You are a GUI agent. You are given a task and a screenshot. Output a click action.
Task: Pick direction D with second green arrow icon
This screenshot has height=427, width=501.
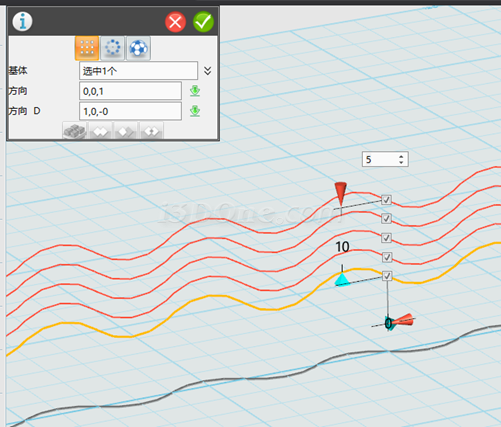(x=195, y=111)
